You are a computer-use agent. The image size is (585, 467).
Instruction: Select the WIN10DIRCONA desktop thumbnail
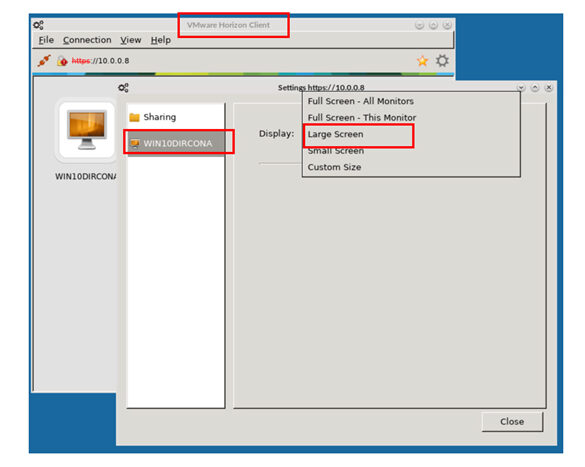pos(87,129)
